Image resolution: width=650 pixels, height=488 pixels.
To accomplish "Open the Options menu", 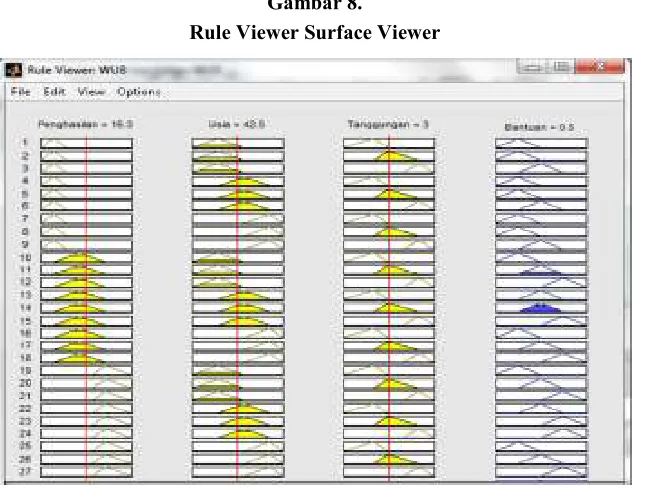I will (x=139, y=92).
